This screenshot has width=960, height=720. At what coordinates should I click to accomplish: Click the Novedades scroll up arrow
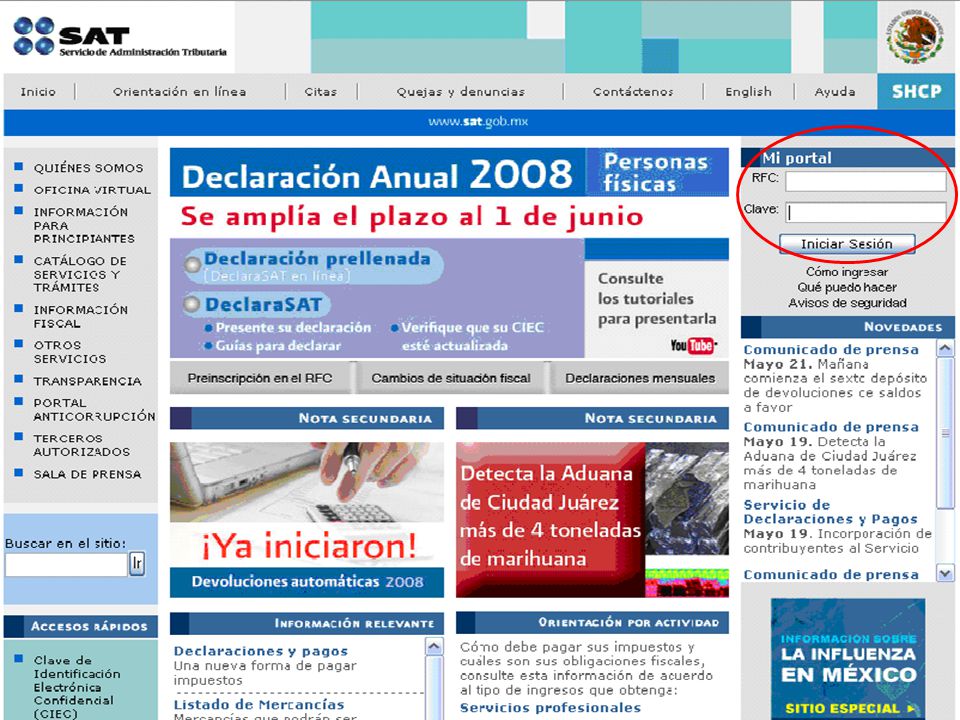pyautogui.click(x=945, y=349)
